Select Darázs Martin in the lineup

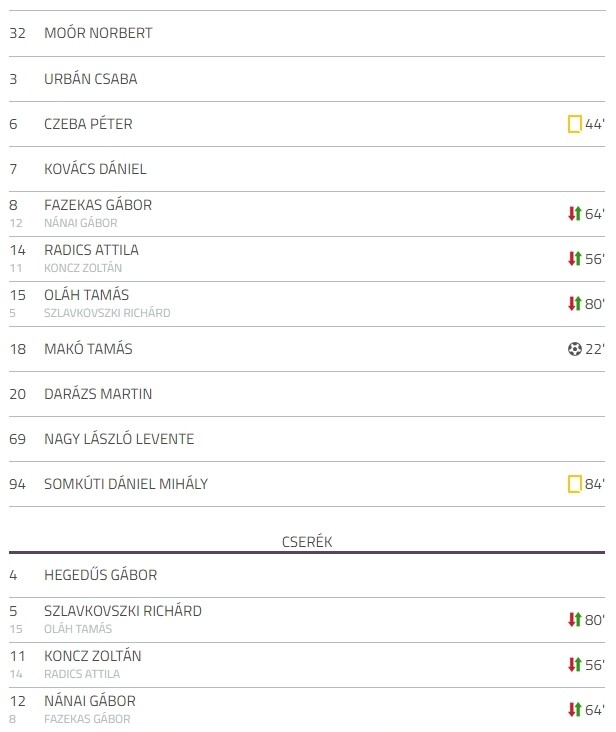(98, 394)
